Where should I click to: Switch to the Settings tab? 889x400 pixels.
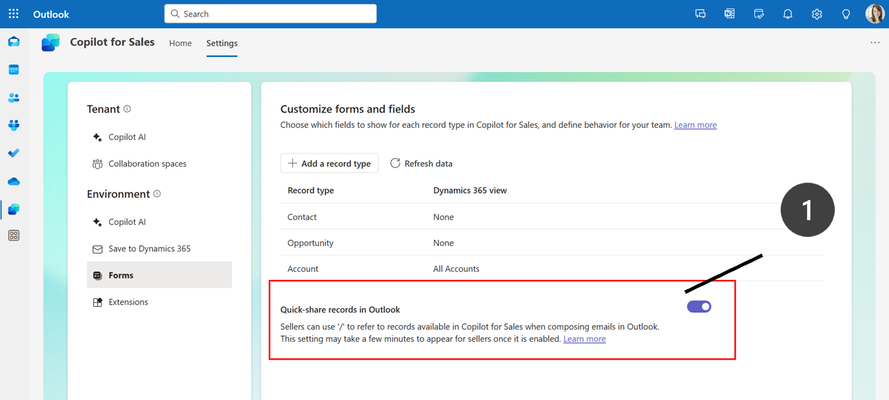click(x=222, y=43)
